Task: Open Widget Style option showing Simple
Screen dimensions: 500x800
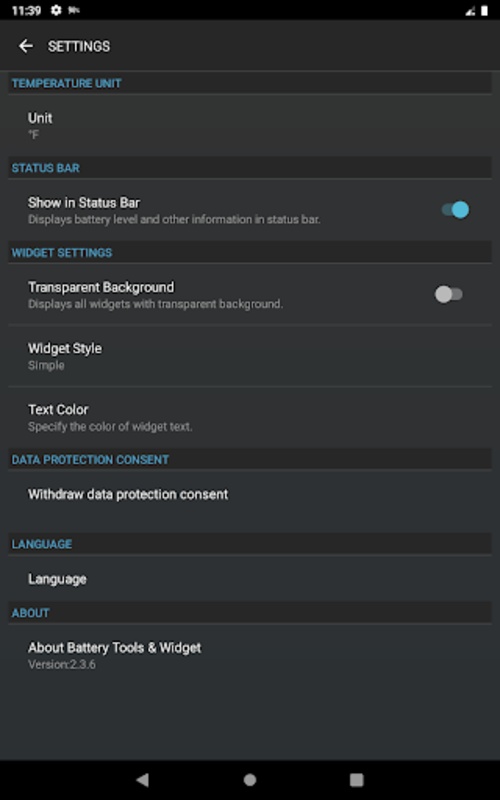Action: point(250,356)
